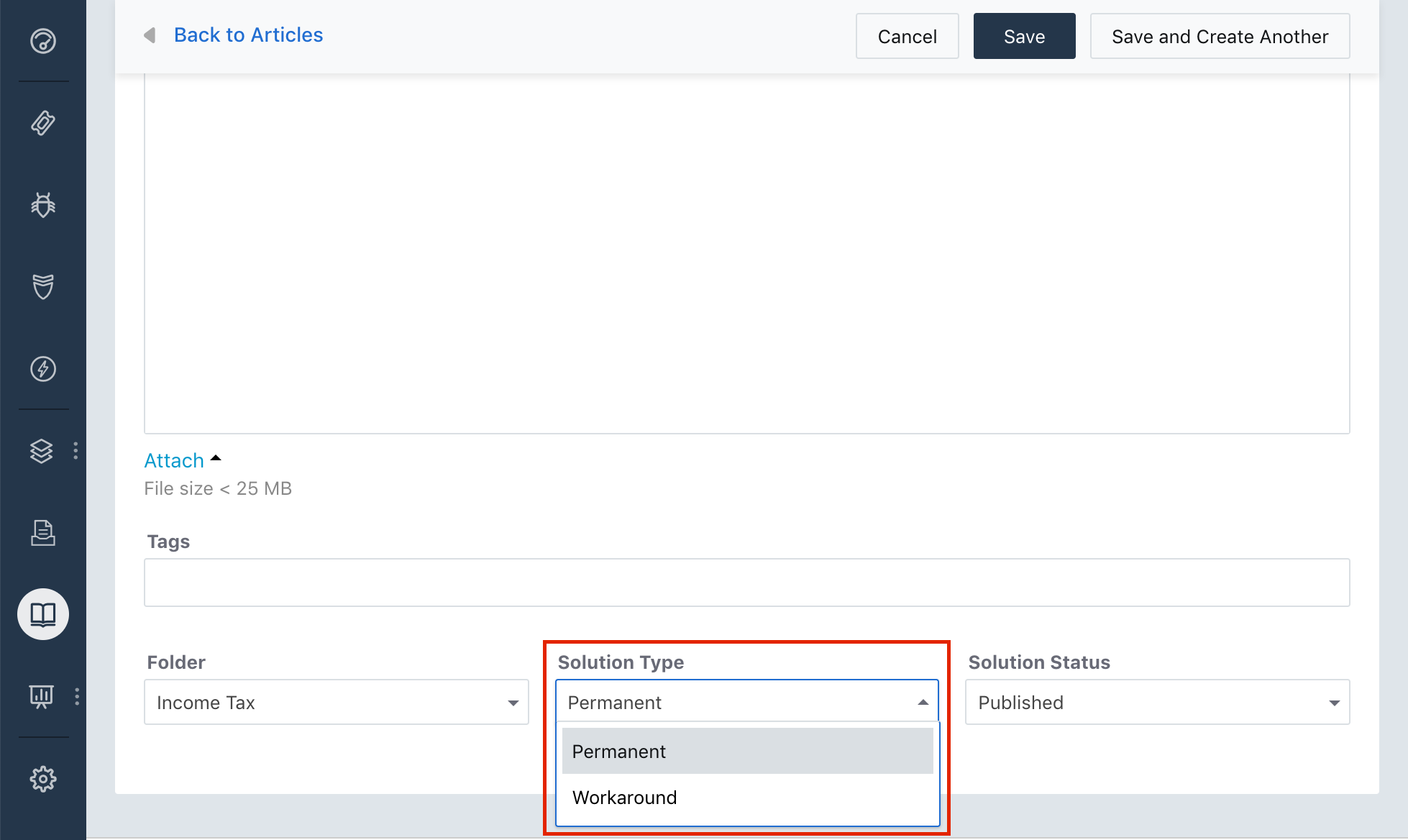Click the Save button
The height and width of the screenshot is (840, 1408).
(1023, 36)
